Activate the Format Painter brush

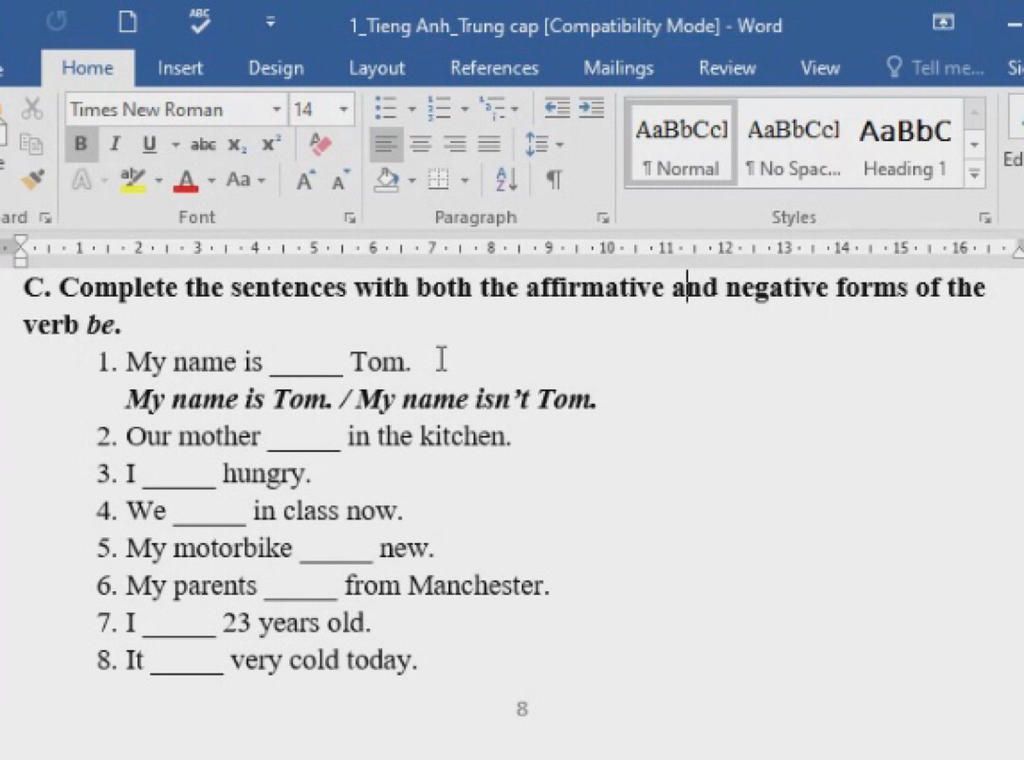31,179
